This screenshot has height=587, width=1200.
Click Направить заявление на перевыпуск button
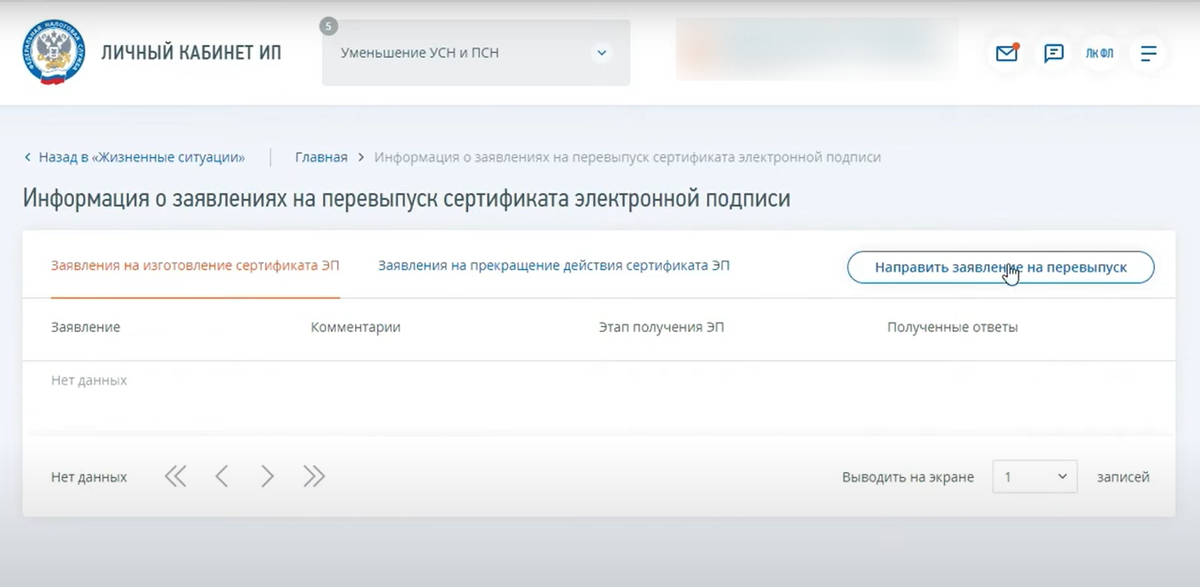(1001, 267)
